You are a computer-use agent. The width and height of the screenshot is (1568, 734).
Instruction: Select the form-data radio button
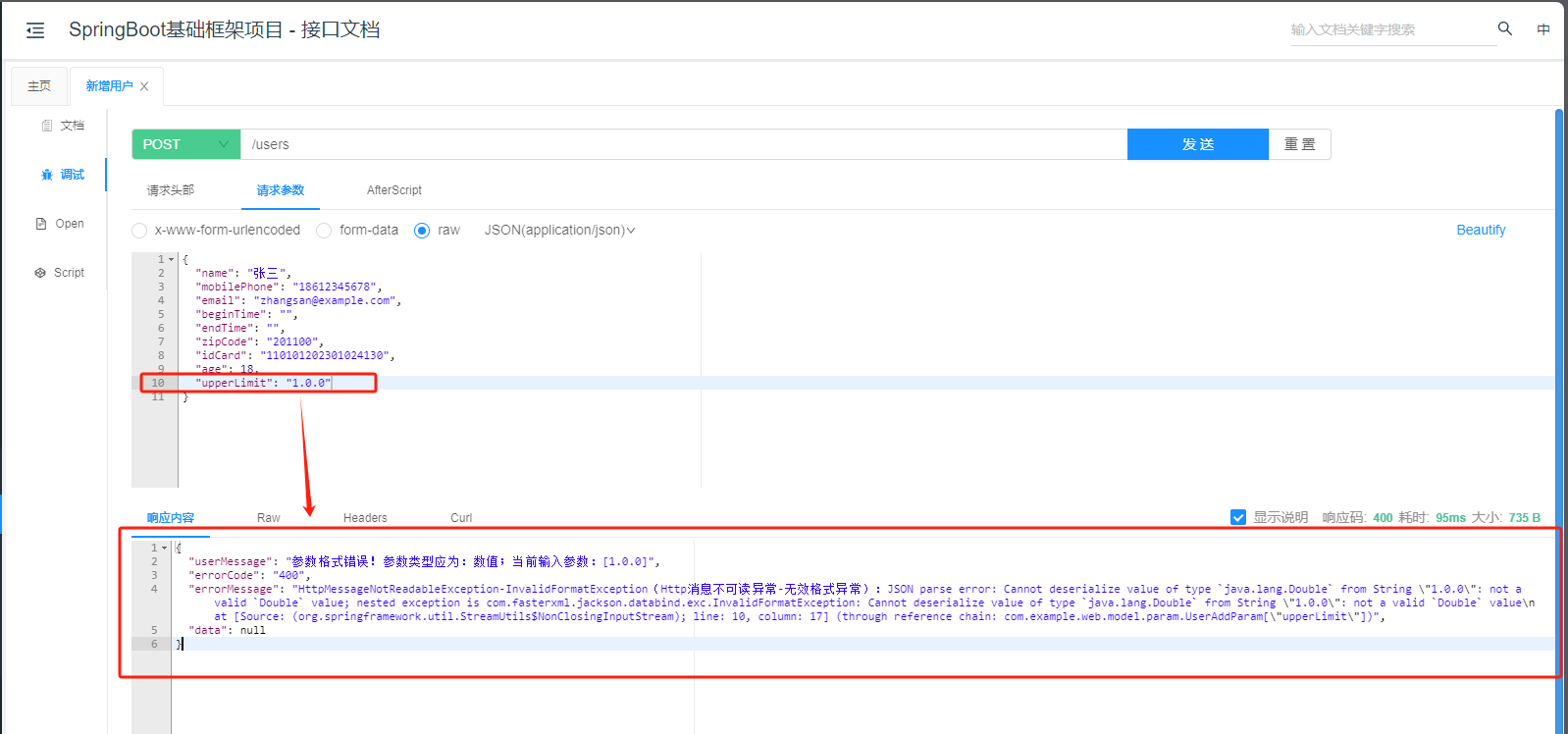324,231
